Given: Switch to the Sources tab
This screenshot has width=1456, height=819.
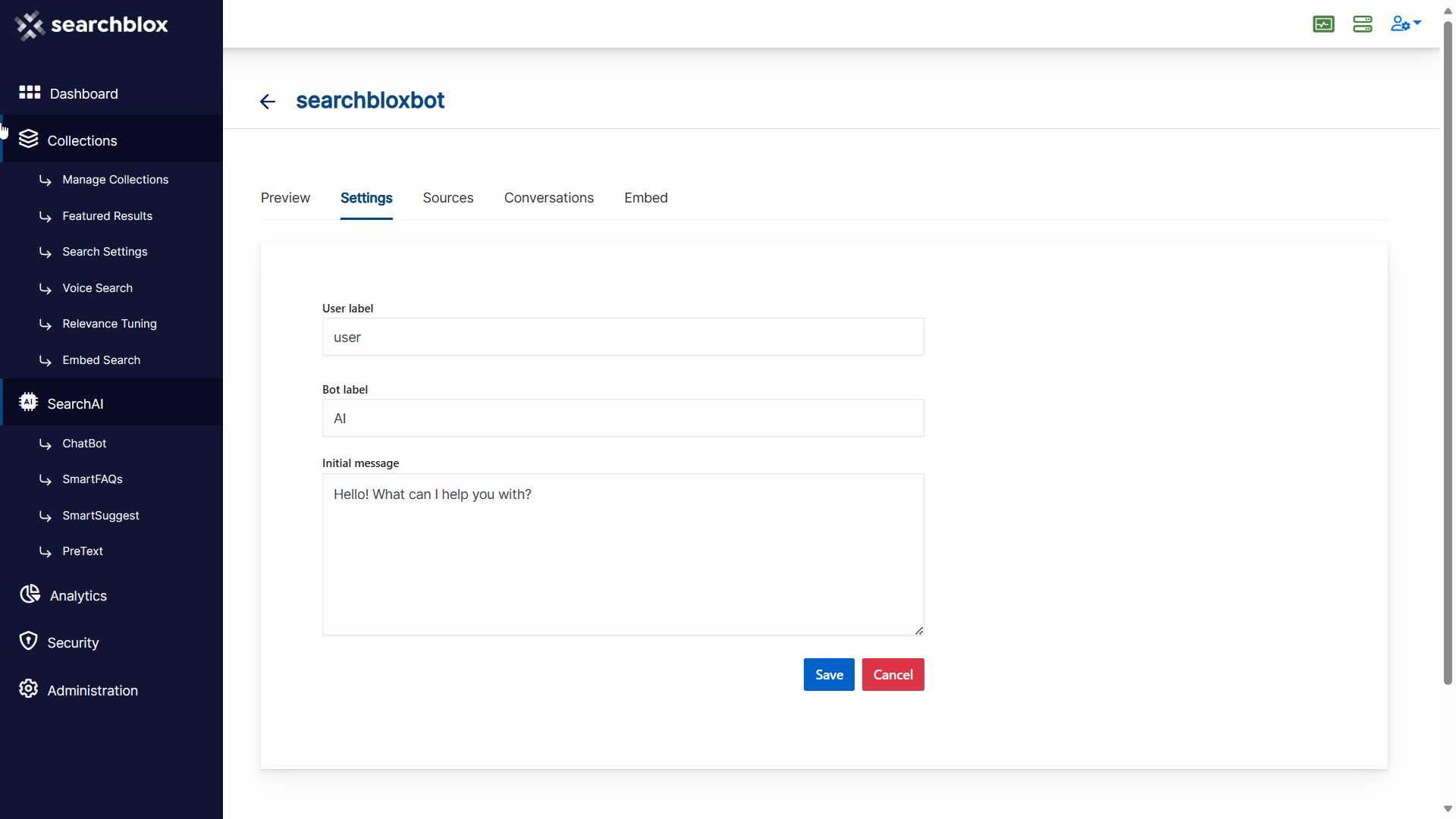Looking at the screenshot, I should [447, 198].
